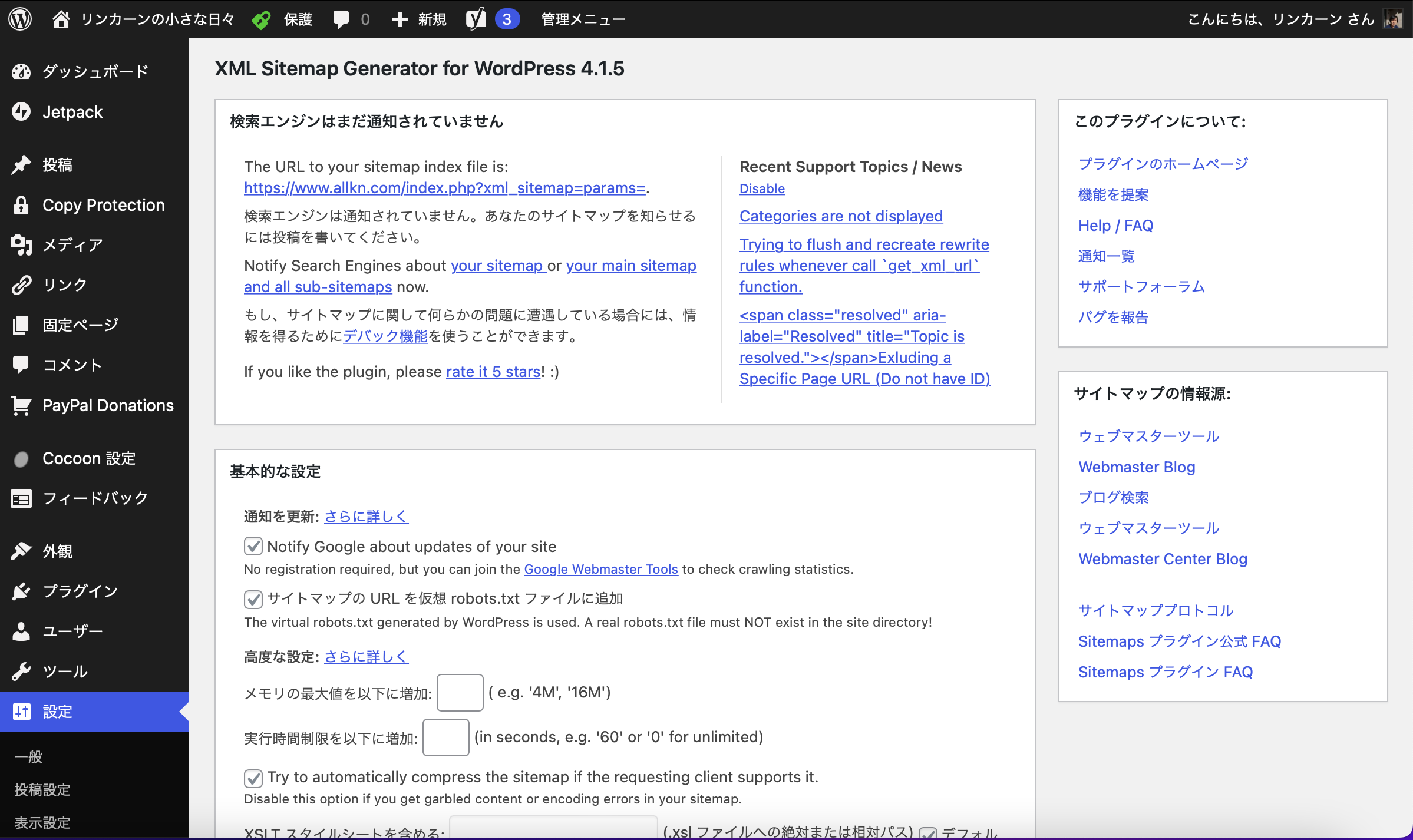Click the メディア media icon
This screenshot has height=840, width=1413.
[21, 245]
